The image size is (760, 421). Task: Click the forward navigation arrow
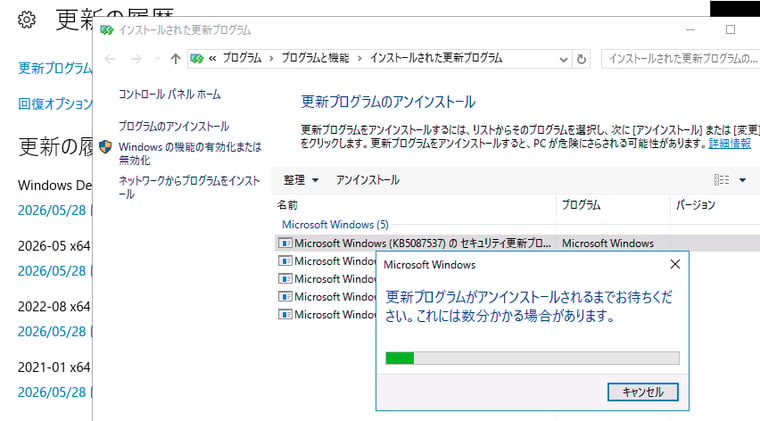[x=136, y=59]
